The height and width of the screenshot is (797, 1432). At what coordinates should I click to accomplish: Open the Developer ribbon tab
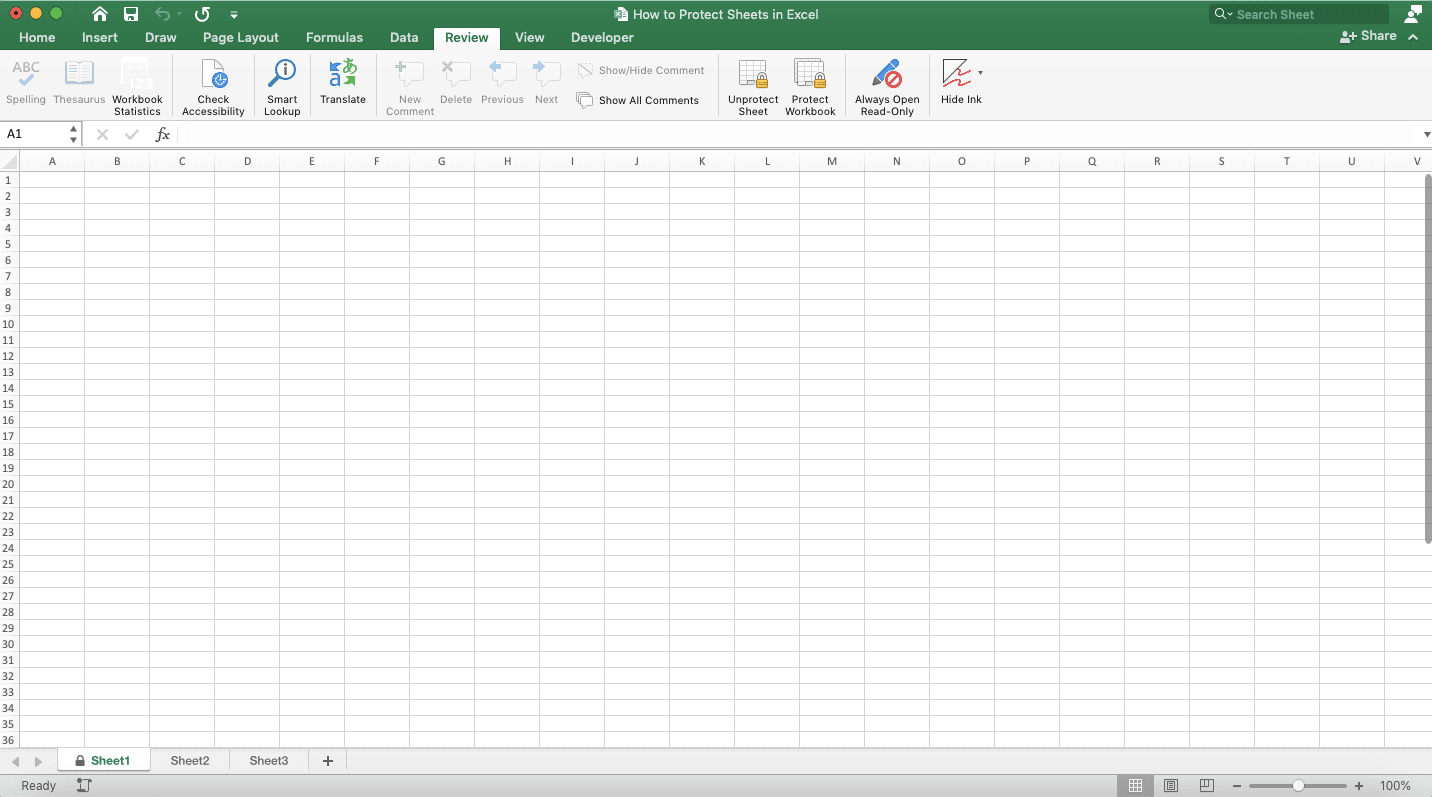602,38
